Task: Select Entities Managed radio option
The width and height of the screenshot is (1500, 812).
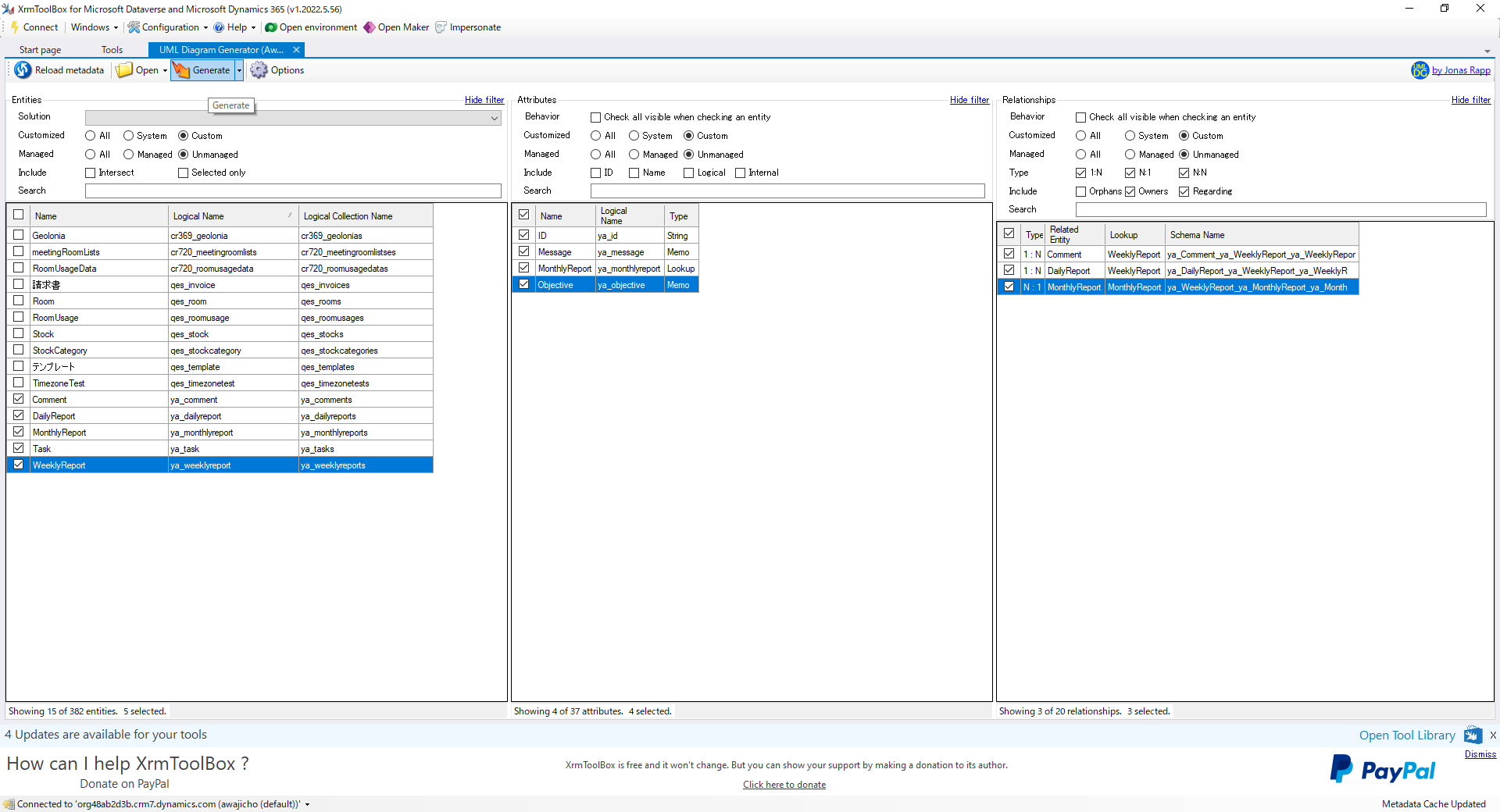Action: coord(129,155)
